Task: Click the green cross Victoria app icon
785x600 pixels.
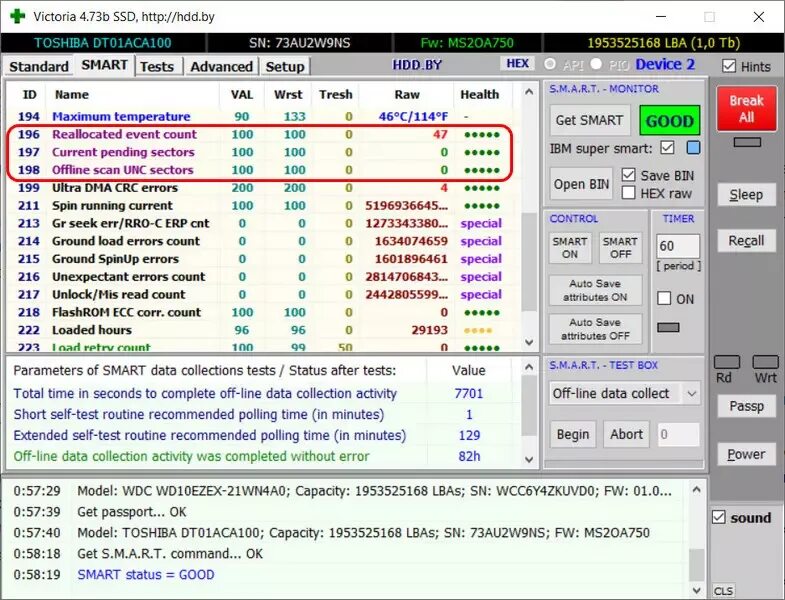Action: click(17, 16)
